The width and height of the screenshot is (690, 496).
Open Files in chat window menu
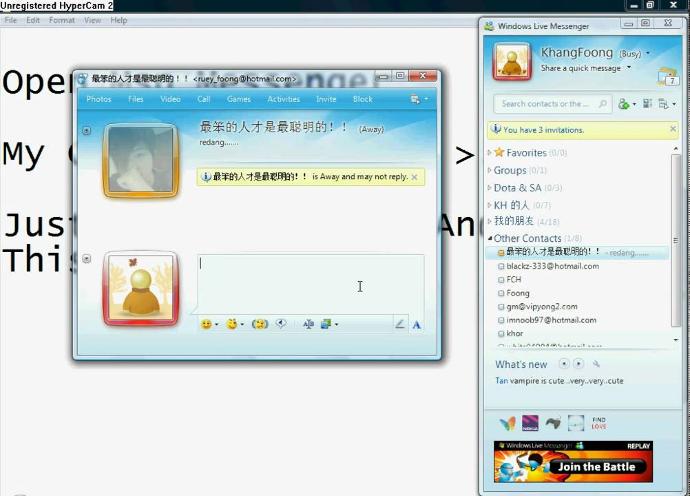click(136, 99)
